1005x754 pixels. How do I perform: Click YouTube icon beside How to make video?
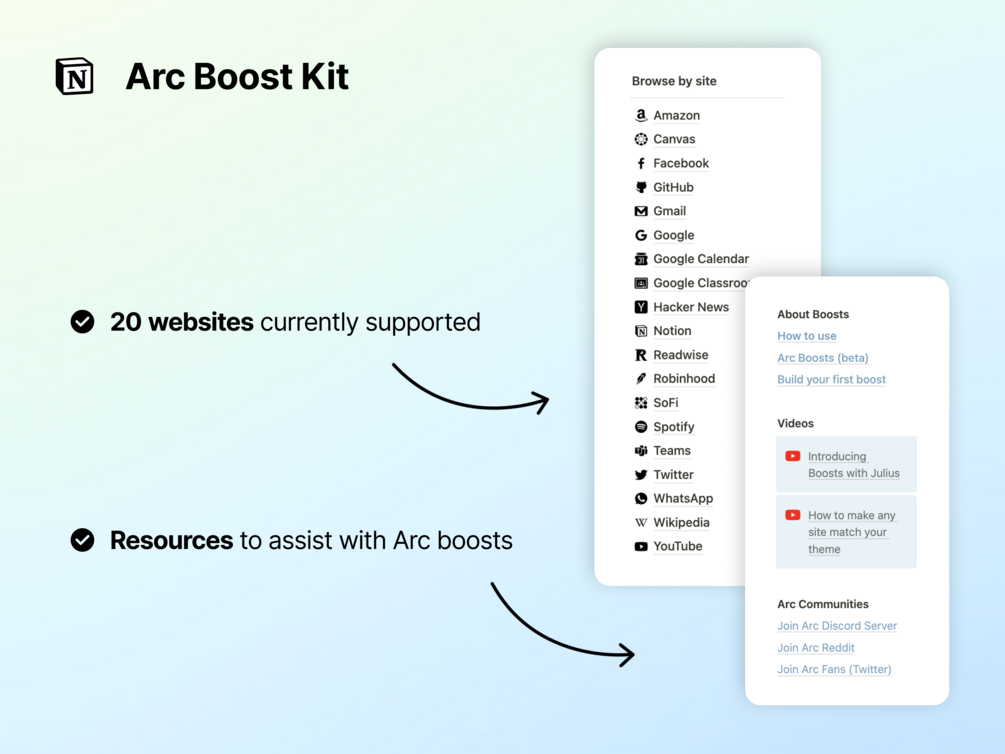pos(793,515)
